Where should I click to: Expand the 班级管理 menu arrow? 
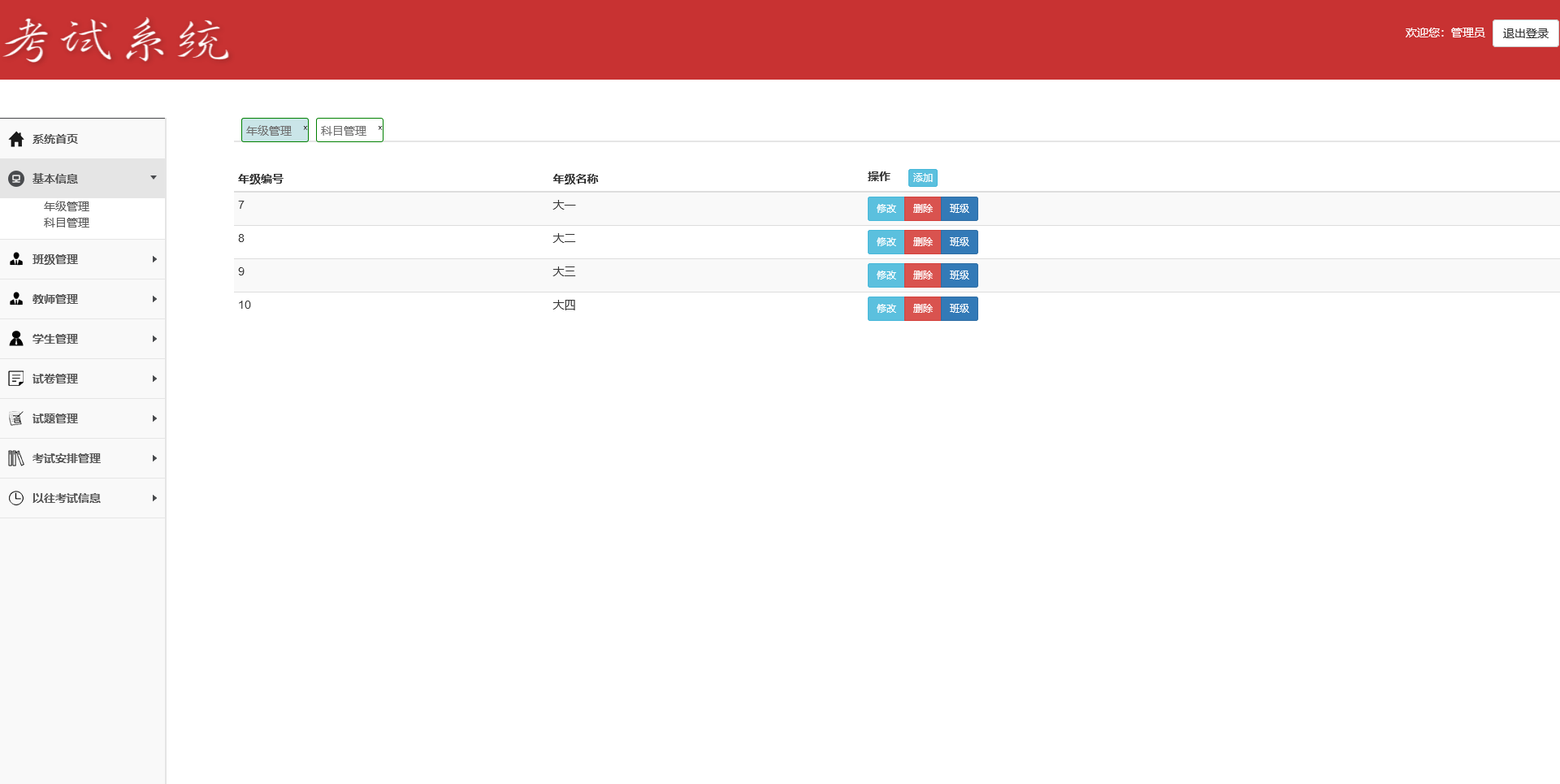point(154,259)
